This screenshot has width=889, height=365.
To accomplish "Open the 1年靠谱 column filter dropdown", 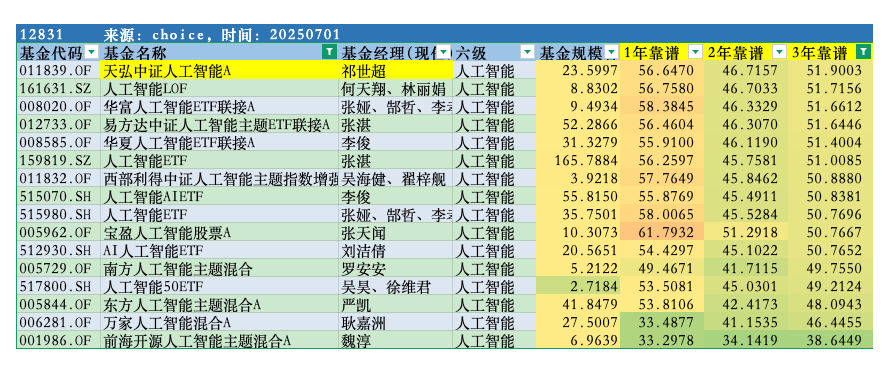I will (x=695, y=53).
